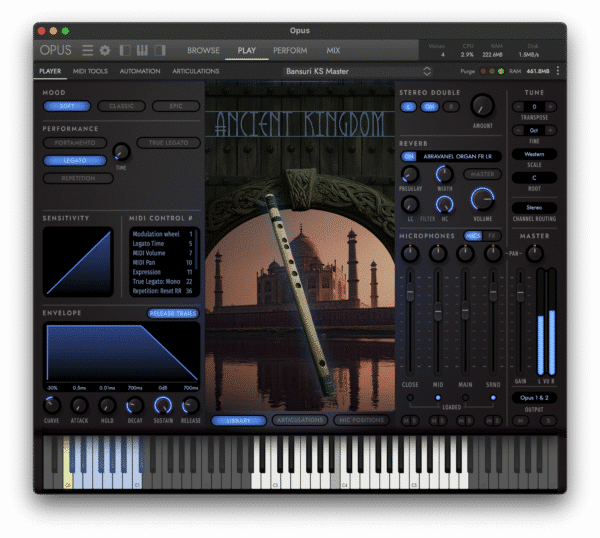Select the Epic mood

click(x=176, y=106)
